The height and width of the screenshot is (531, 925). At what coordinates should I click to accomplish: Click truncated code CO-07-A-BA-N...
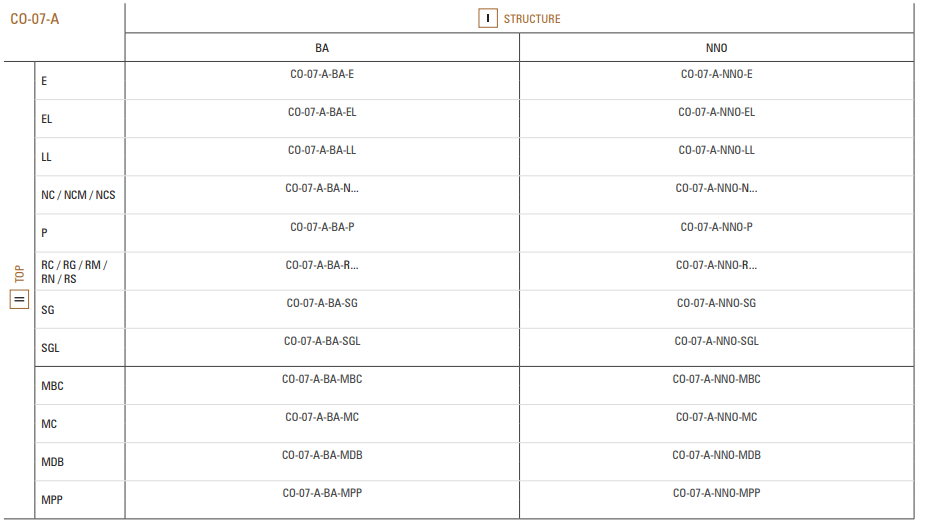pyautogui.click(x=322, y=188)
